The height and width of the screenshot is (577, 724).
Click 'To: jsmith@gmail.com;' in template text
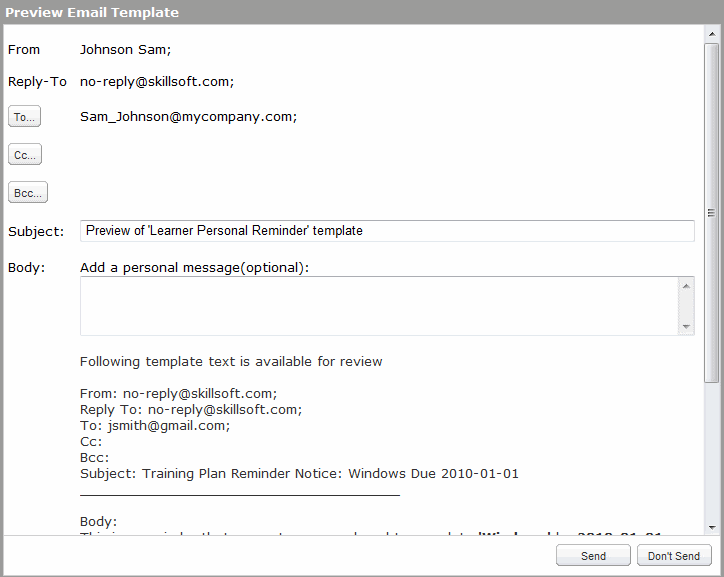click(x=155, y=426)
